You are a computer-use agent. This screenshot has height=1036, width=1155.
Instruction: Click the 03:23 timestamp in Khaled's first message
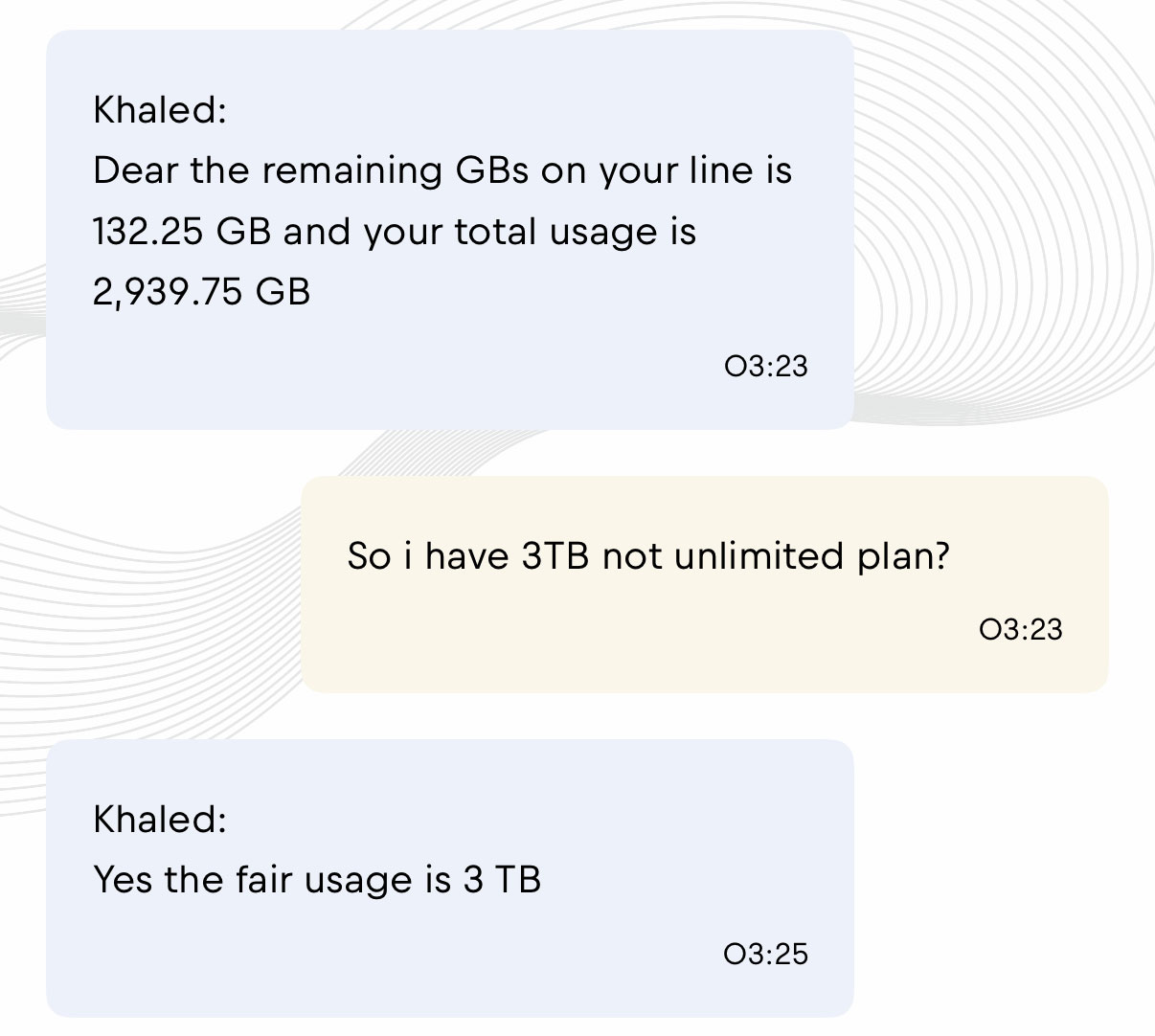pos(766,367)
